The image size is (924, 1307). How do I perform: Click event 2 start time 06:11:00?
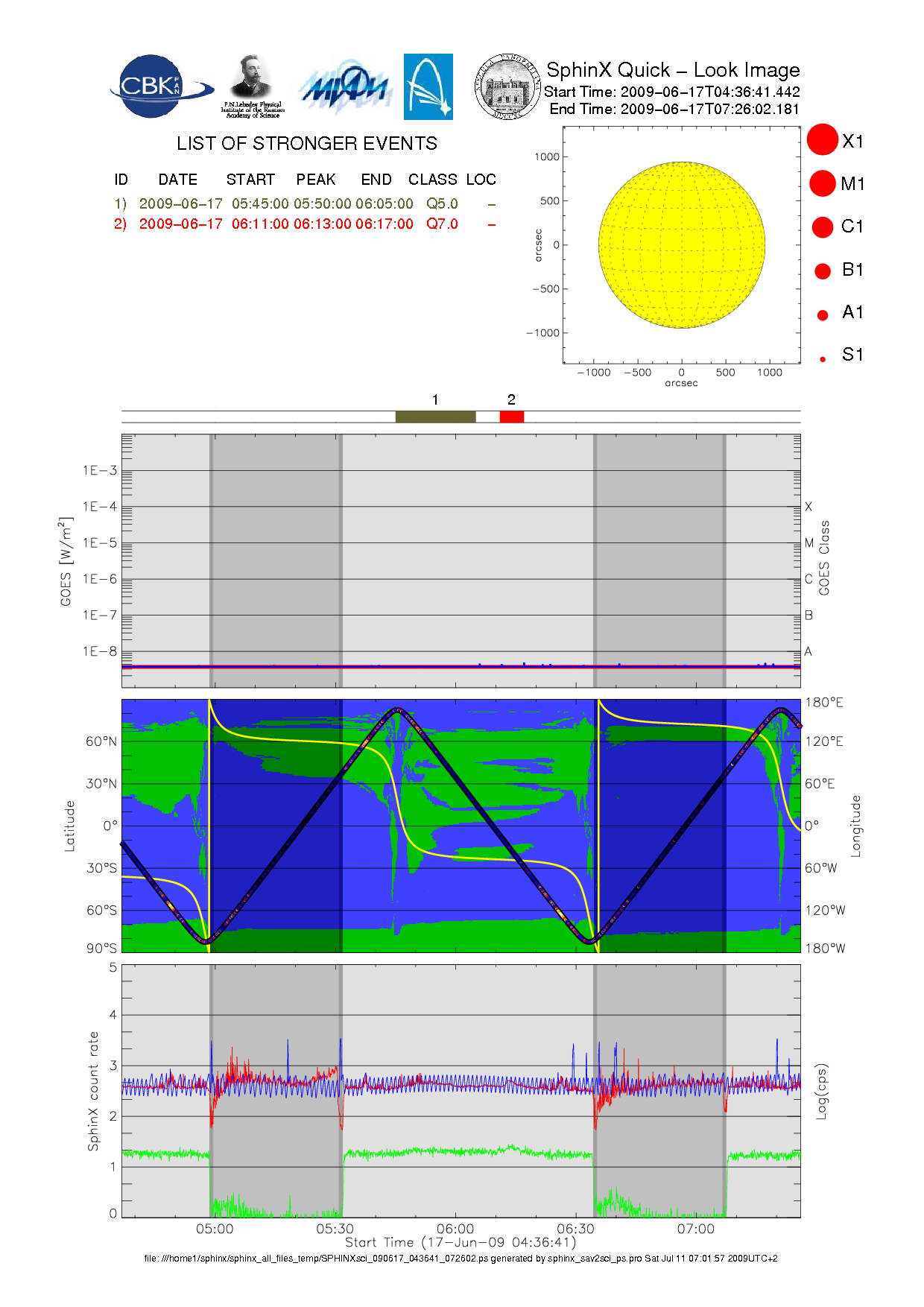[x=260, y=224]
